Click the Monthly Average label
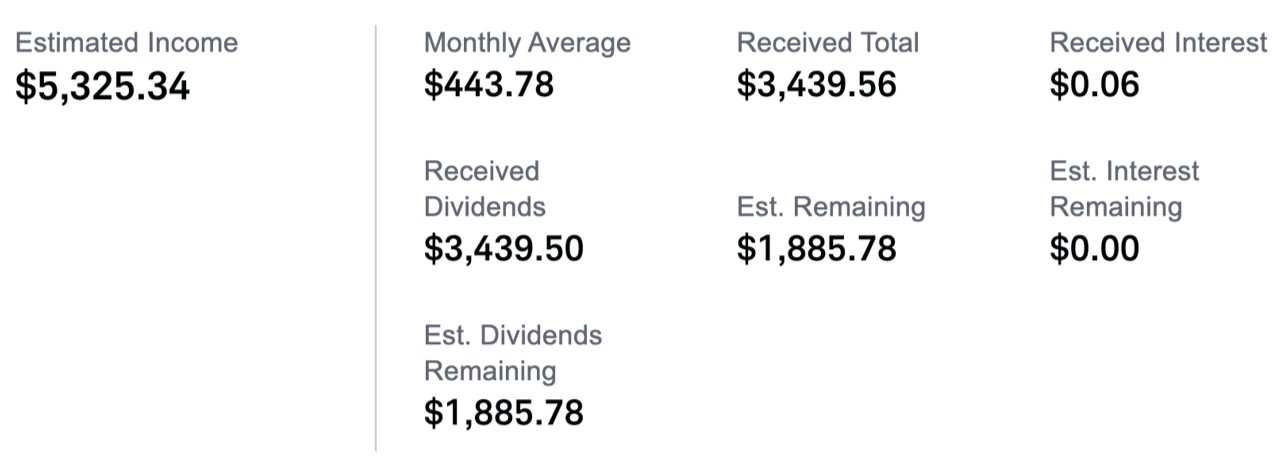1273x463 pixels. [527, 43]
